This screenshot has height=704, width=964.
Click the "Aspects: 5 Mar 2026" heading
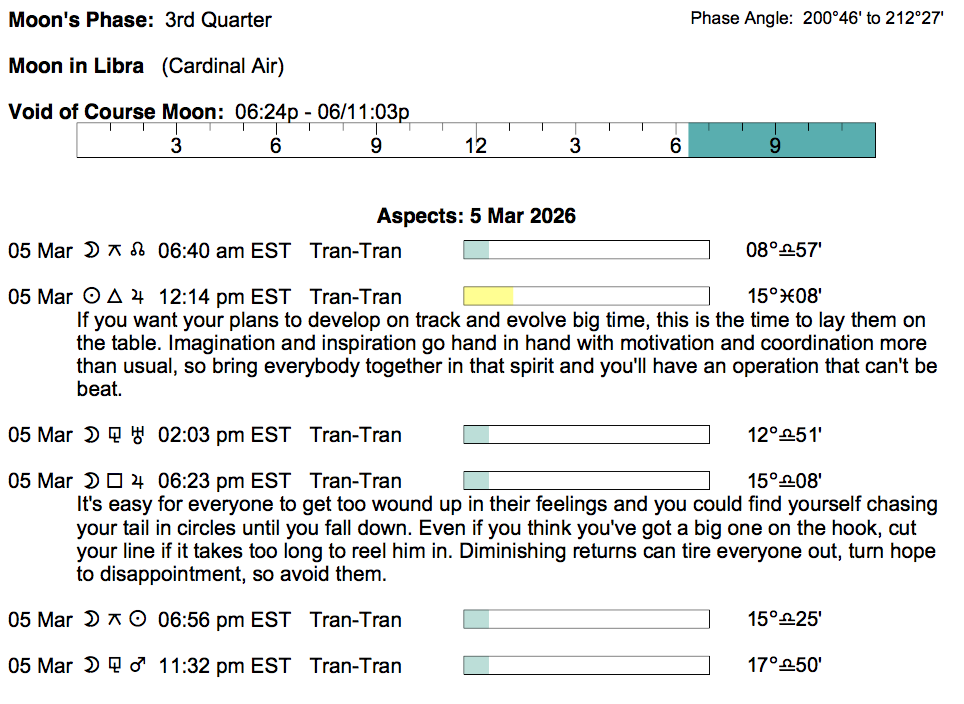click(x=476, y=216)
